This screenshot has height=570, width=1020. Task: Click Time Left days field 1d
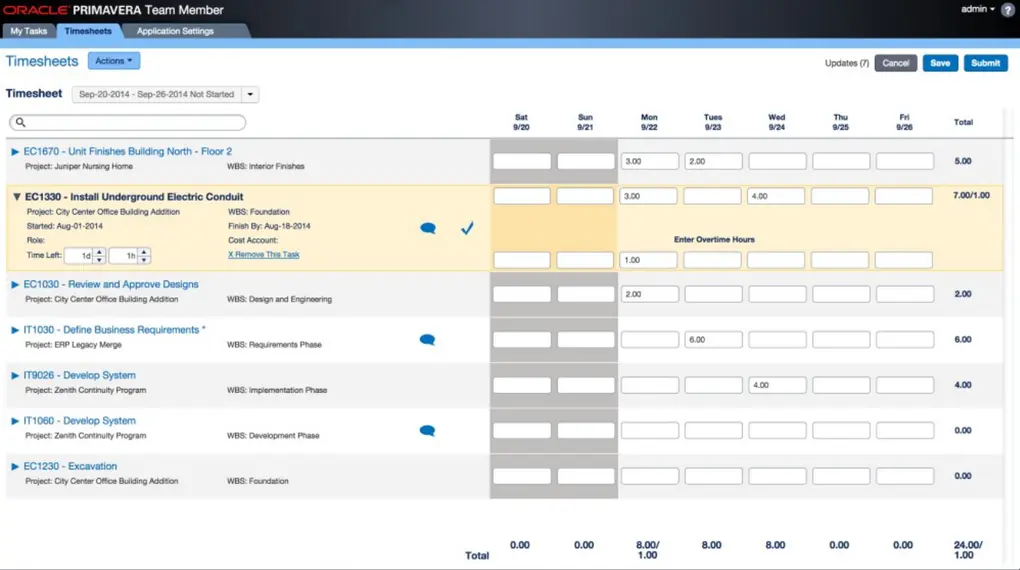pos(80,256)
